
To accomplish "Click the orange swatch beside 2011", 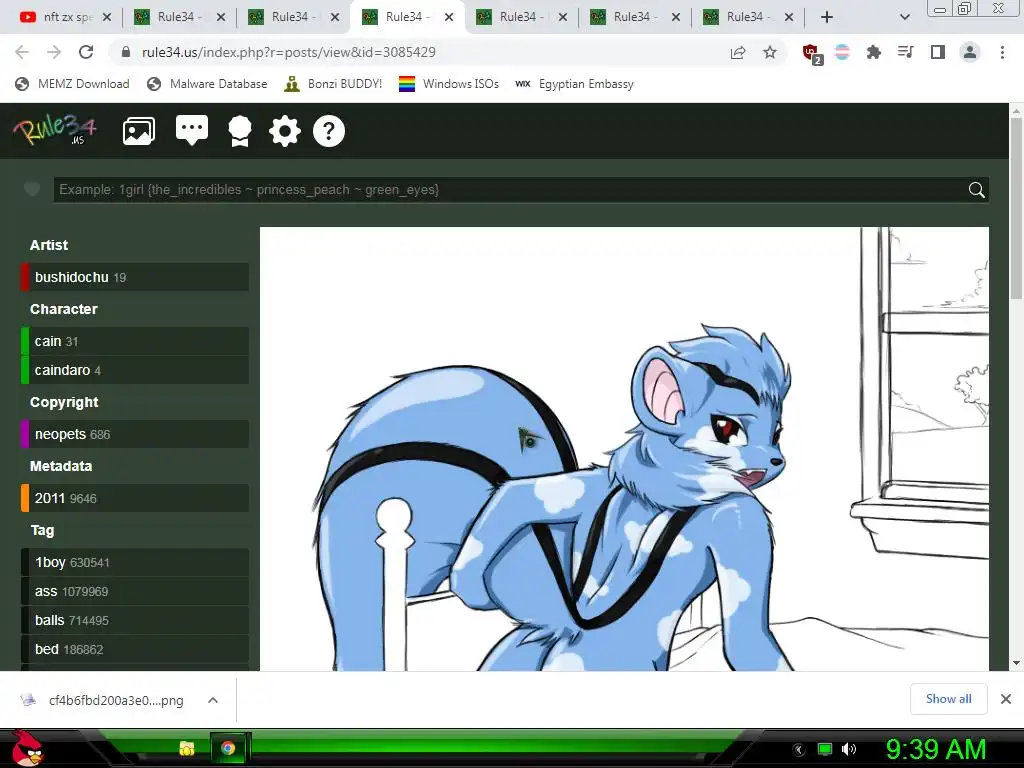I will tap(25, 498).
